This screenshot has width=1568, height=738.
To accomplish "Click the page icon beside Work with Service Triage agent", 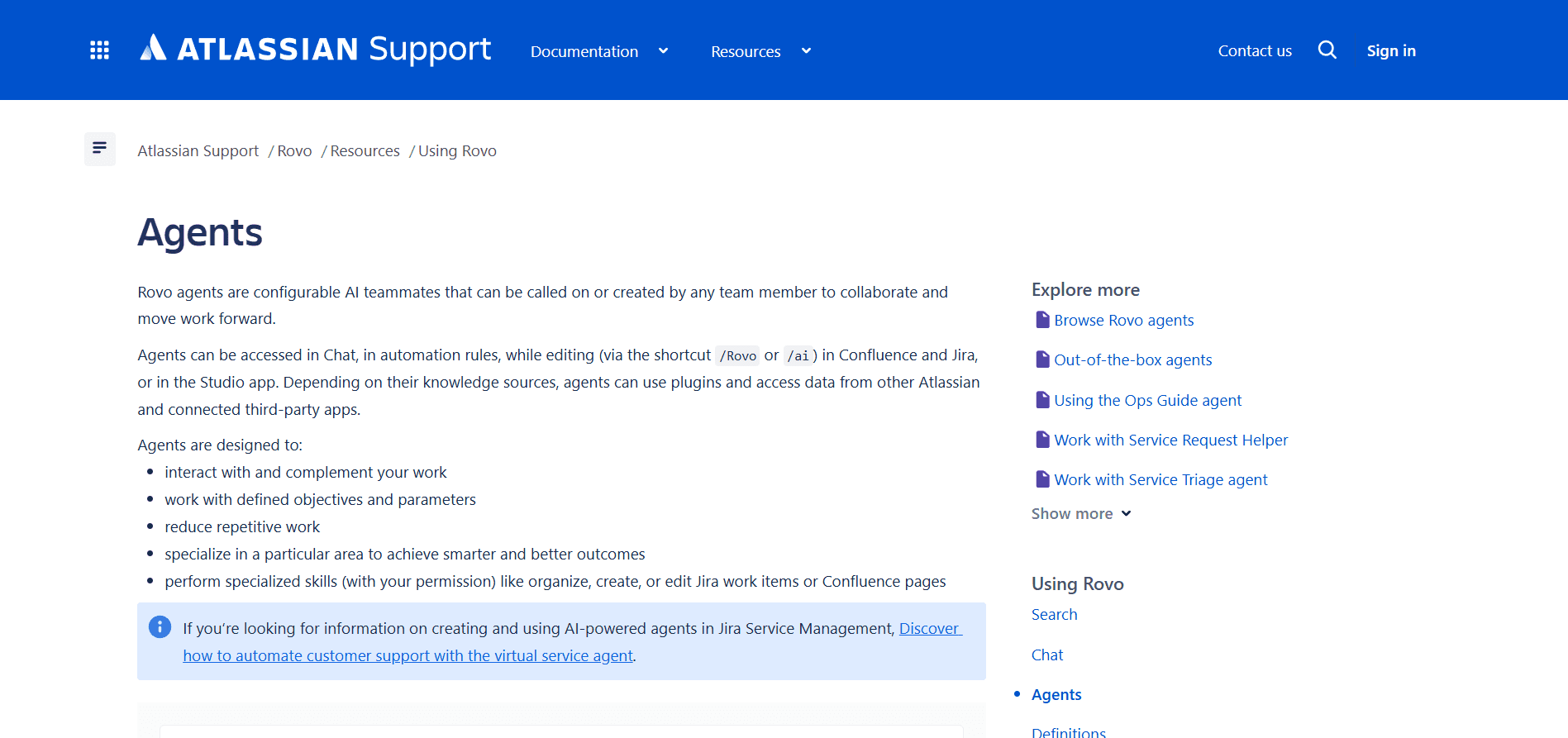I will [x=1042, y=479].
